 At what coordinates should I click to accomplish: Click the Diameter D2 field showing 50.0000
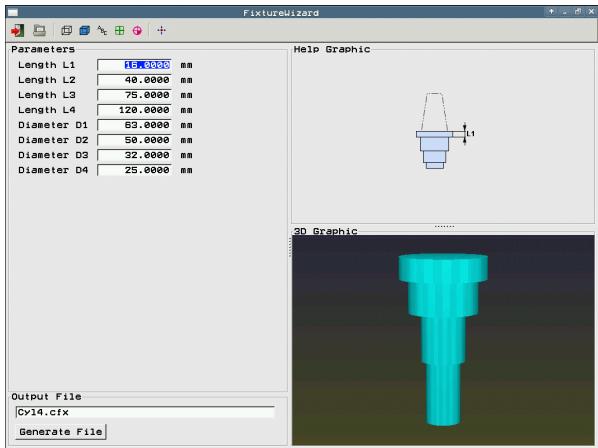(x=134, y=140)
